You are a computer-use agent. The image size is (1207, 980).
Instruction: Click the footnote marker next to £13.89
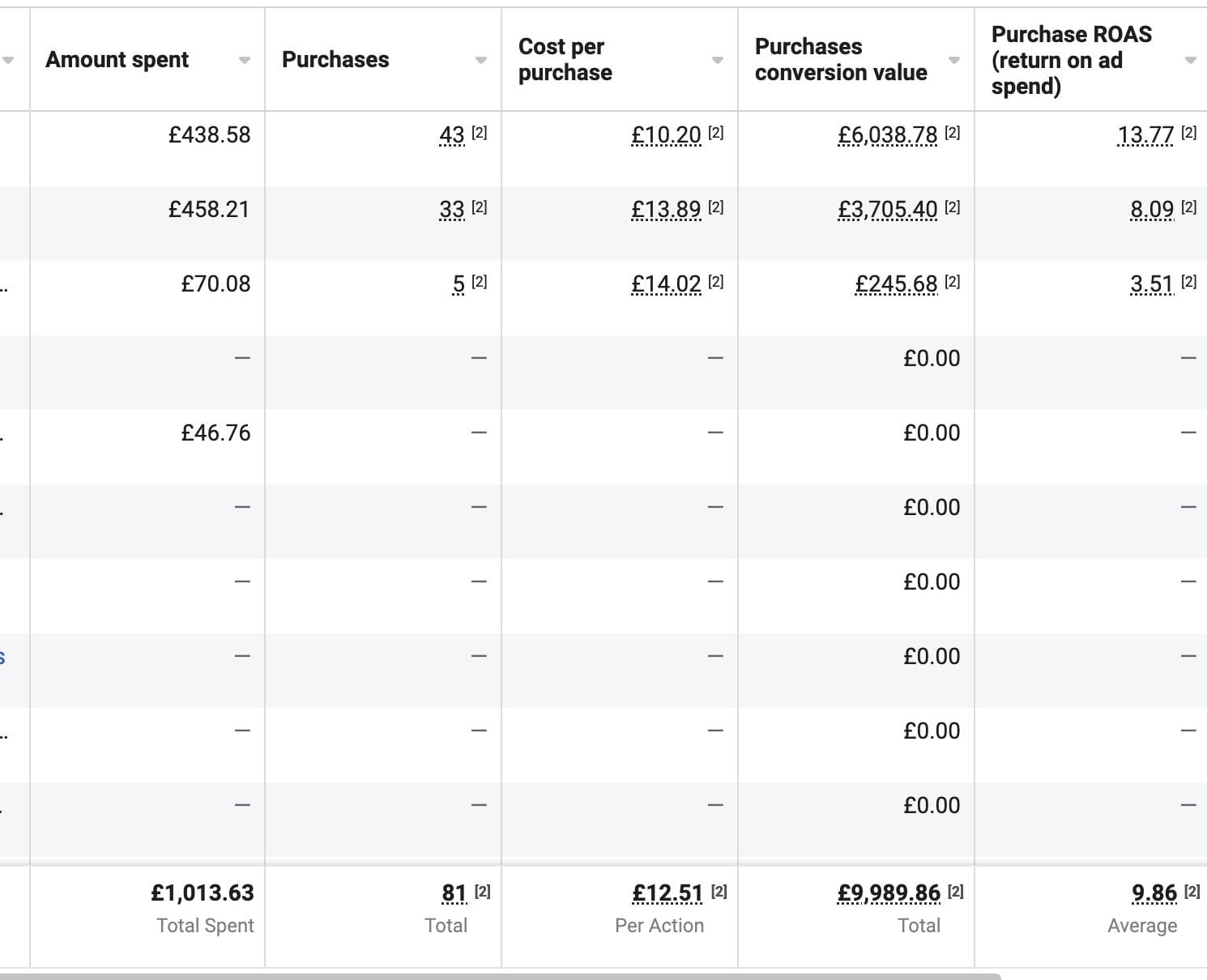pos(716,207)
